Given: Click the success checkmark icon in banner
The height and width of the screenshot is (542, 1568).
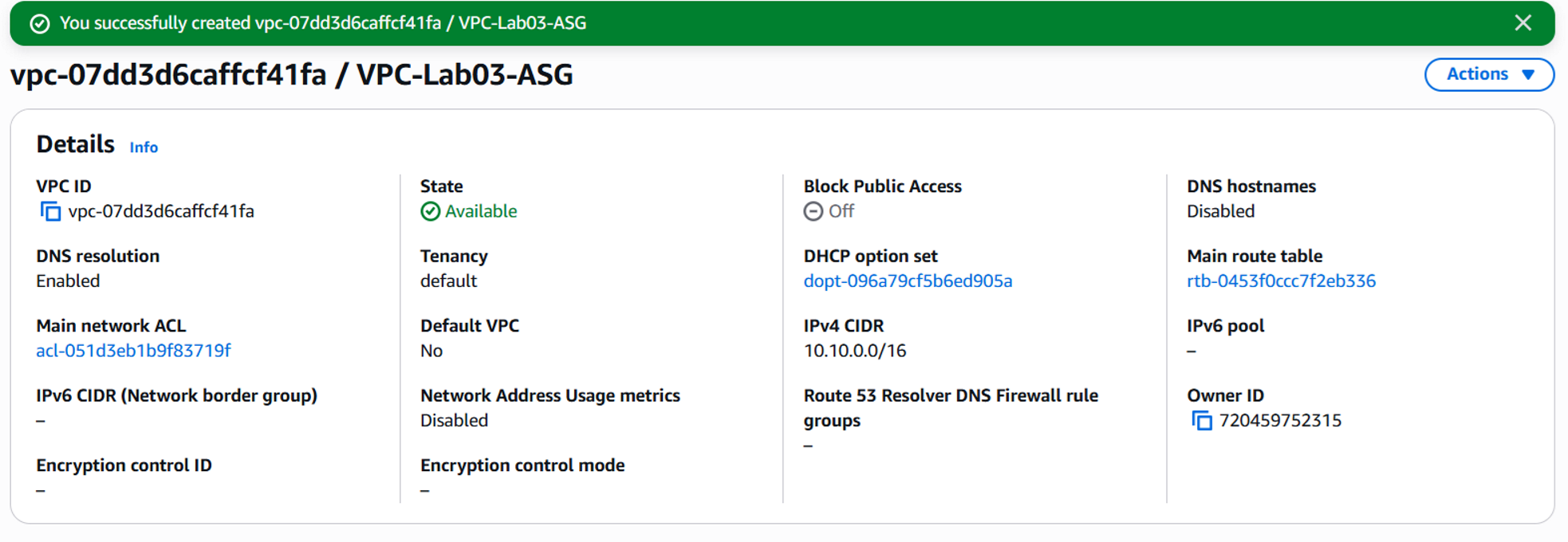Looking at the screenshot, I should point(40,24).
